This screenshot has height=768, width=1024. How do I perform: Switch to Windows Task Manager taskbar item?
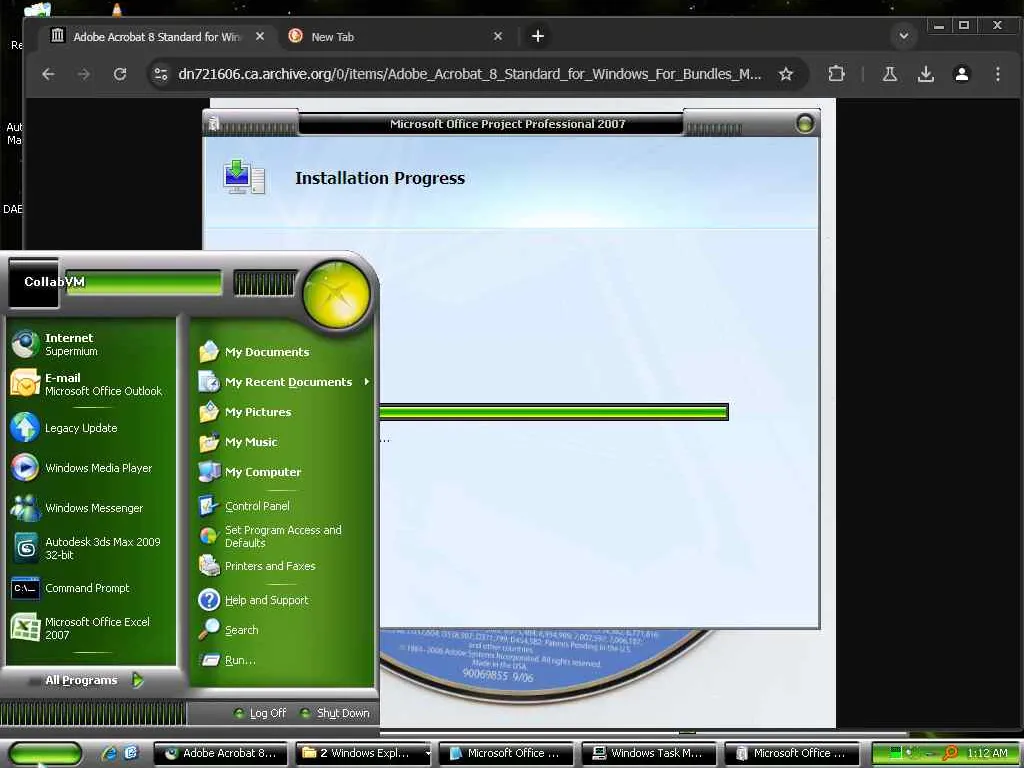pos(649,753)
